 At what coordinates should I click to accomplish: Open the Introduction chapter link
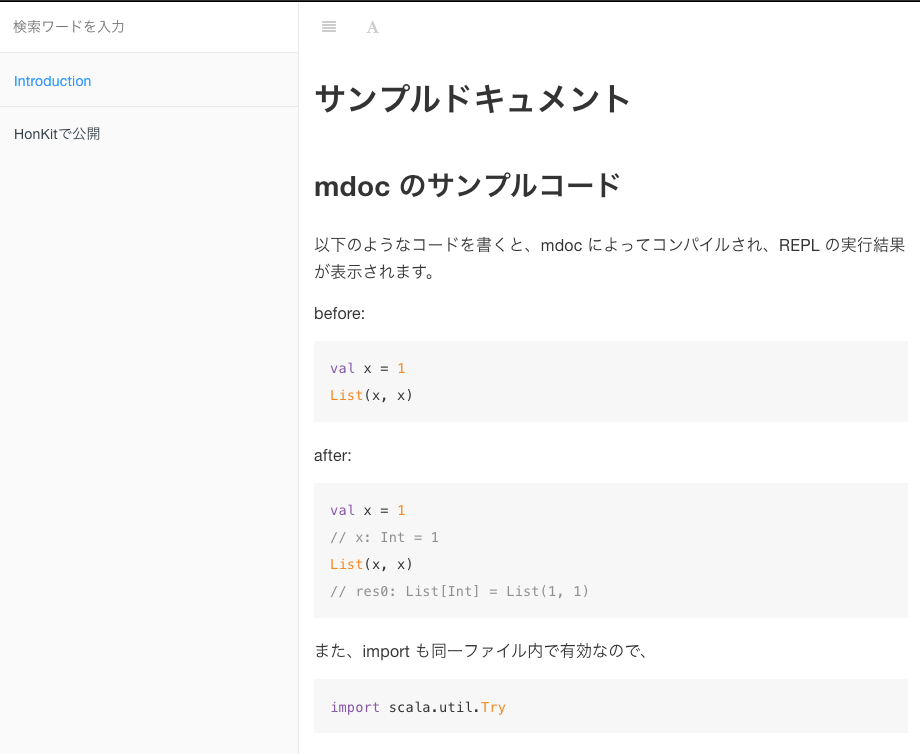pos(53,81)
